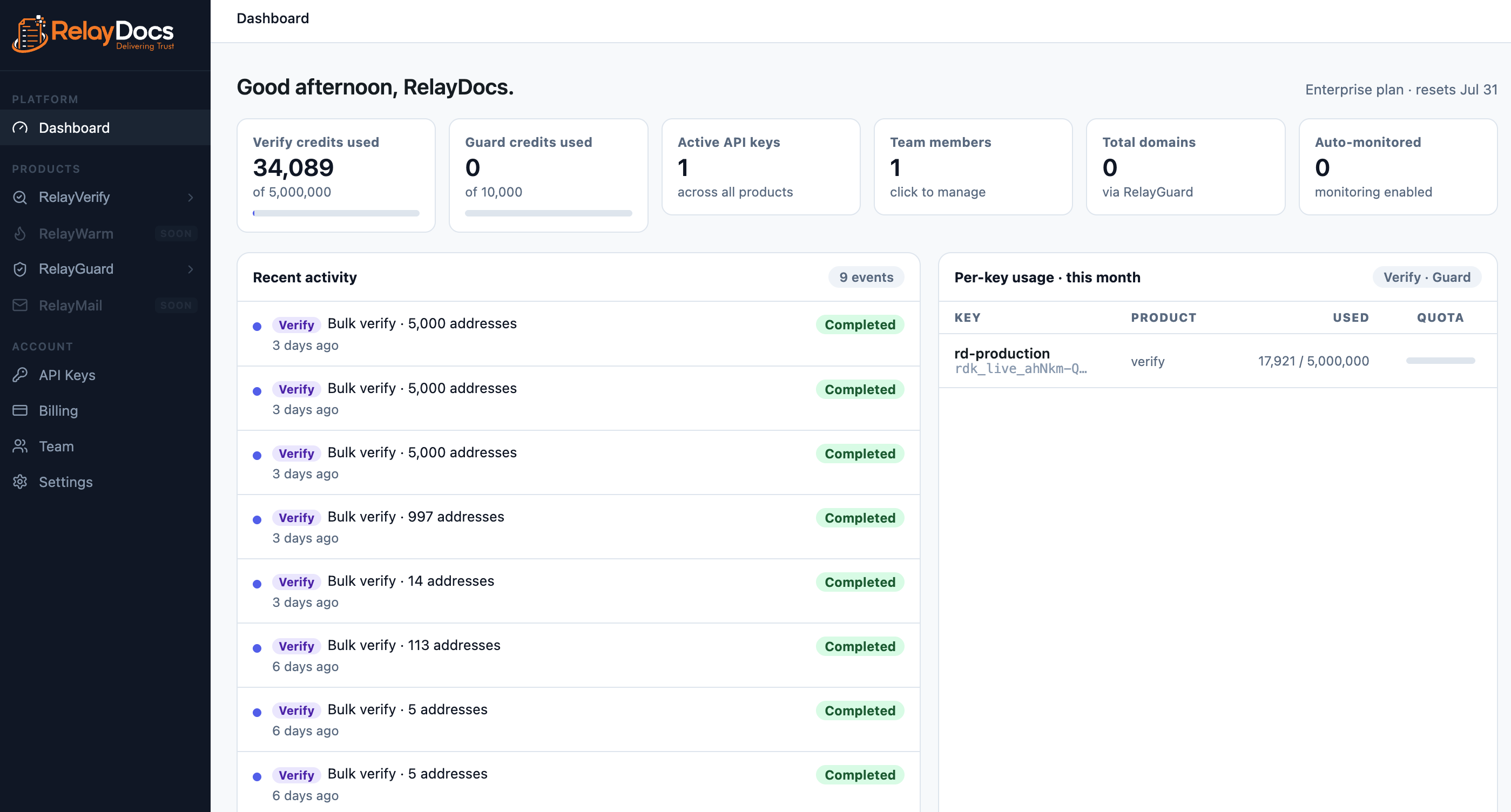Image resolution: width=1511 pixels, height=812 pixels.
Task: Open the Bulk verify 14 addresses event
Action: 578,591
